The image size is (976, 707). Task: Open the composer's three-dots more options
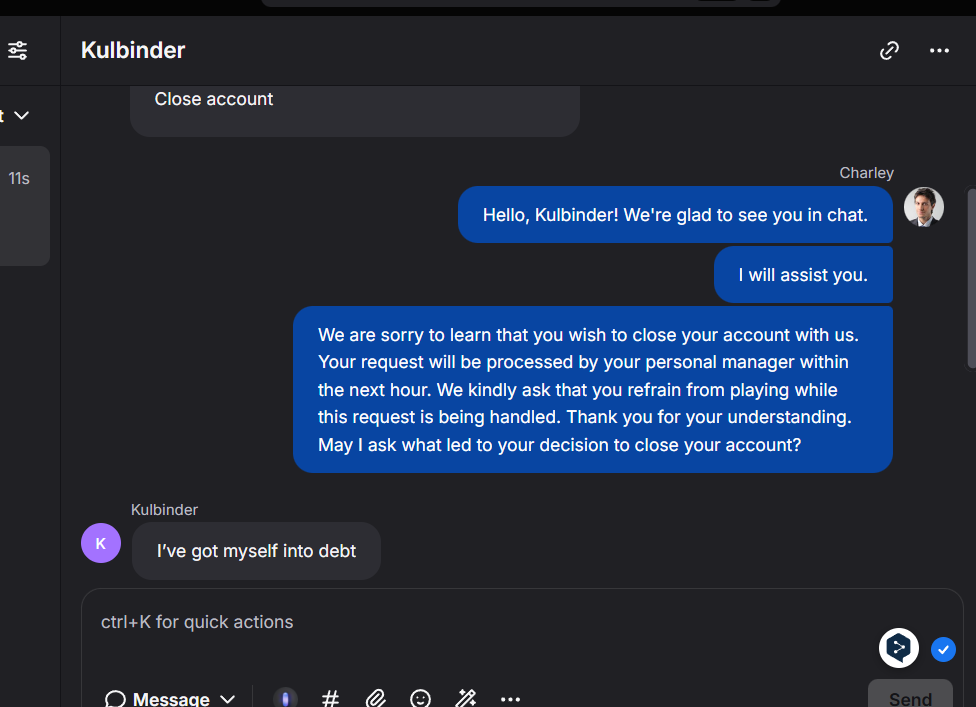tap(510, 698)
